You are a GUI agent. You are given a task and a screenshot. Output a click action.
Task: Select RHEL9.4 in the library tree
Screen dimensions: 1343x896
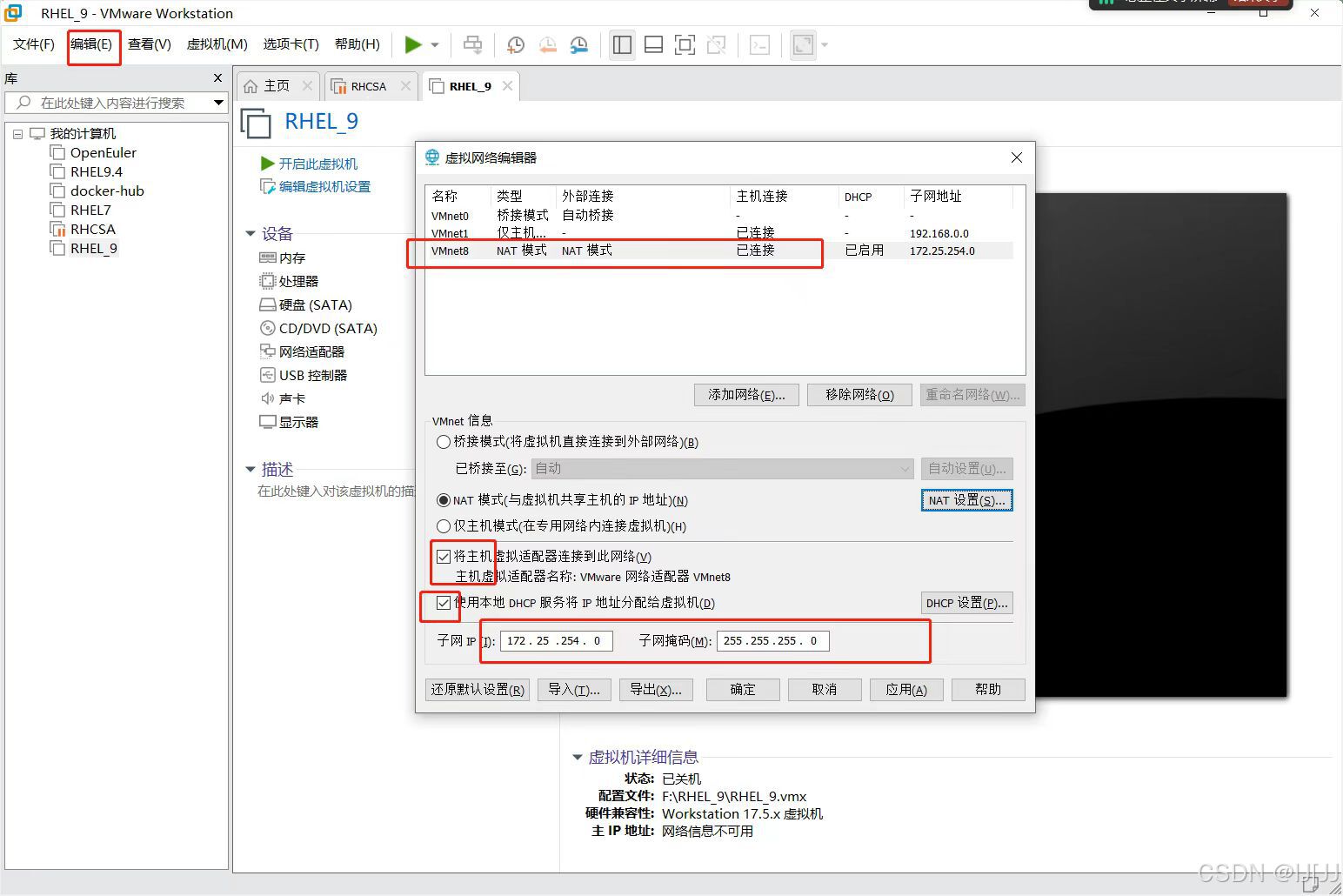pyautogui.click(x=97, y=172)
